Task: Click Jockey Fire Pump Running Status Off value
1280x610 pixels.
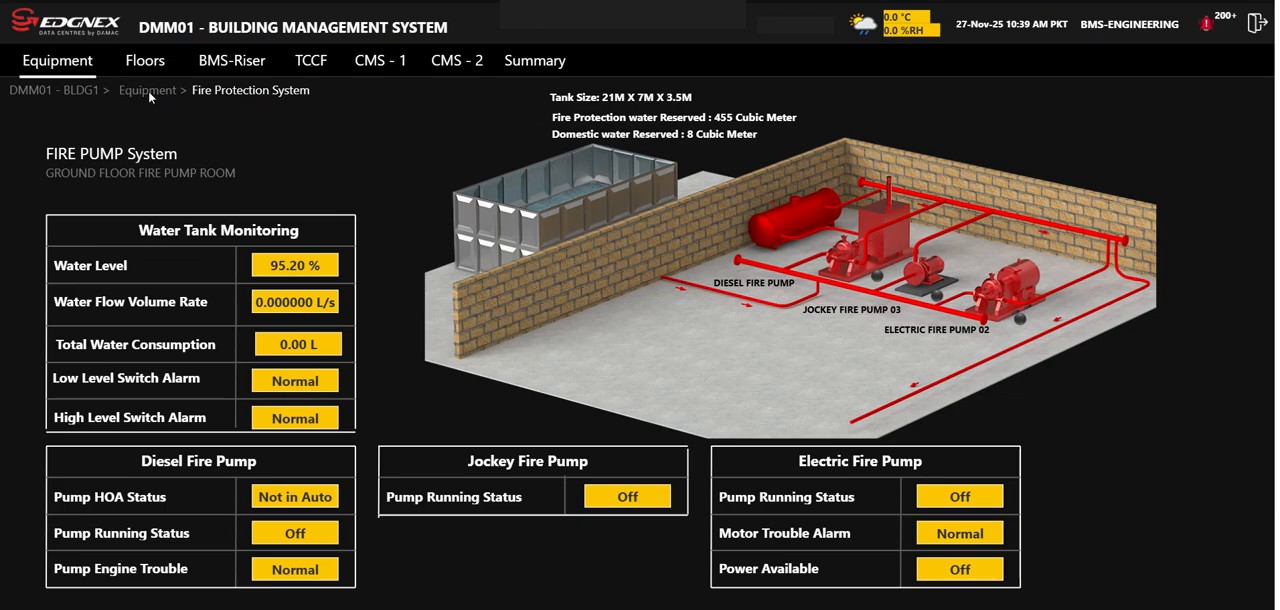Action: click(x=627, y=496)
